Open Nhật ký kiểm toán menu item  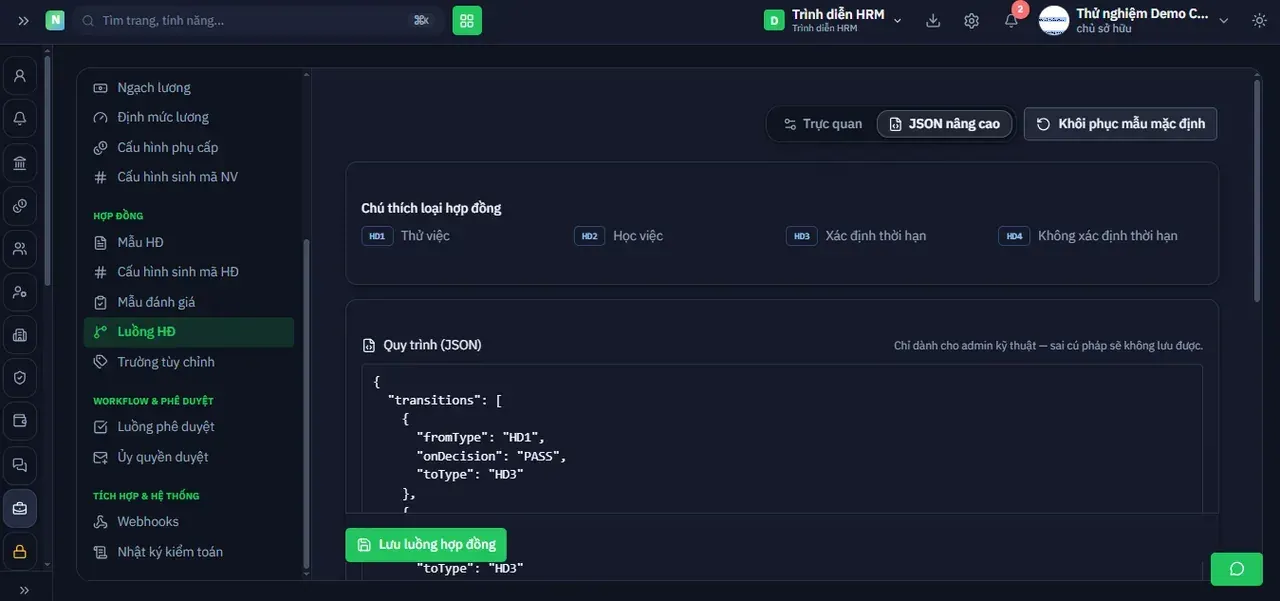tap(189, 552)
